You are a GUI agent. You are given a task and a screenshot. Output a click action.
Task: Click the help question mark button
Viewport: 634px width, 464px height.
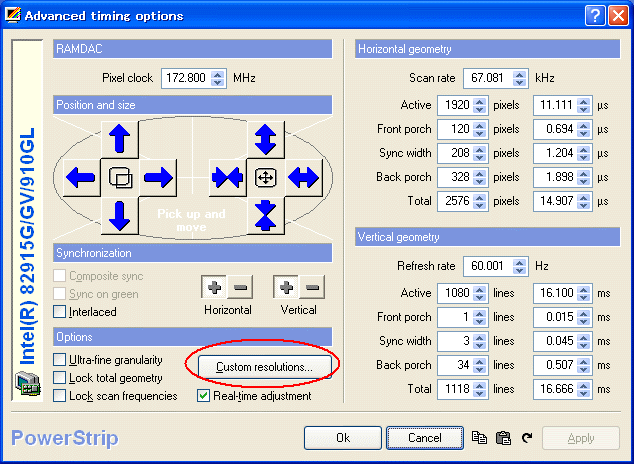pos(595,16)
